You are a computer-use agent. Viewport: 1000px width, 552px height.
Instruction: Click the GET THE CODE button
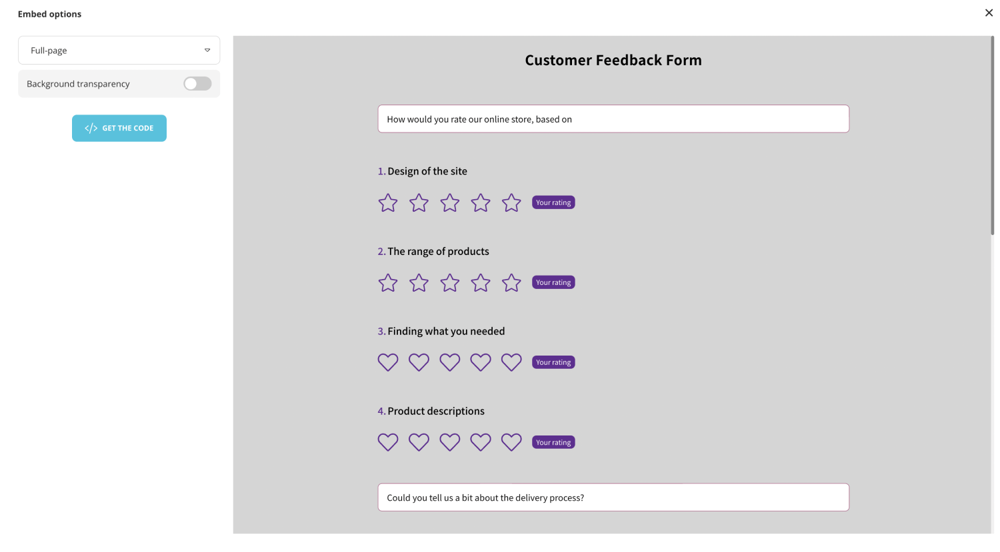point(119,128)
